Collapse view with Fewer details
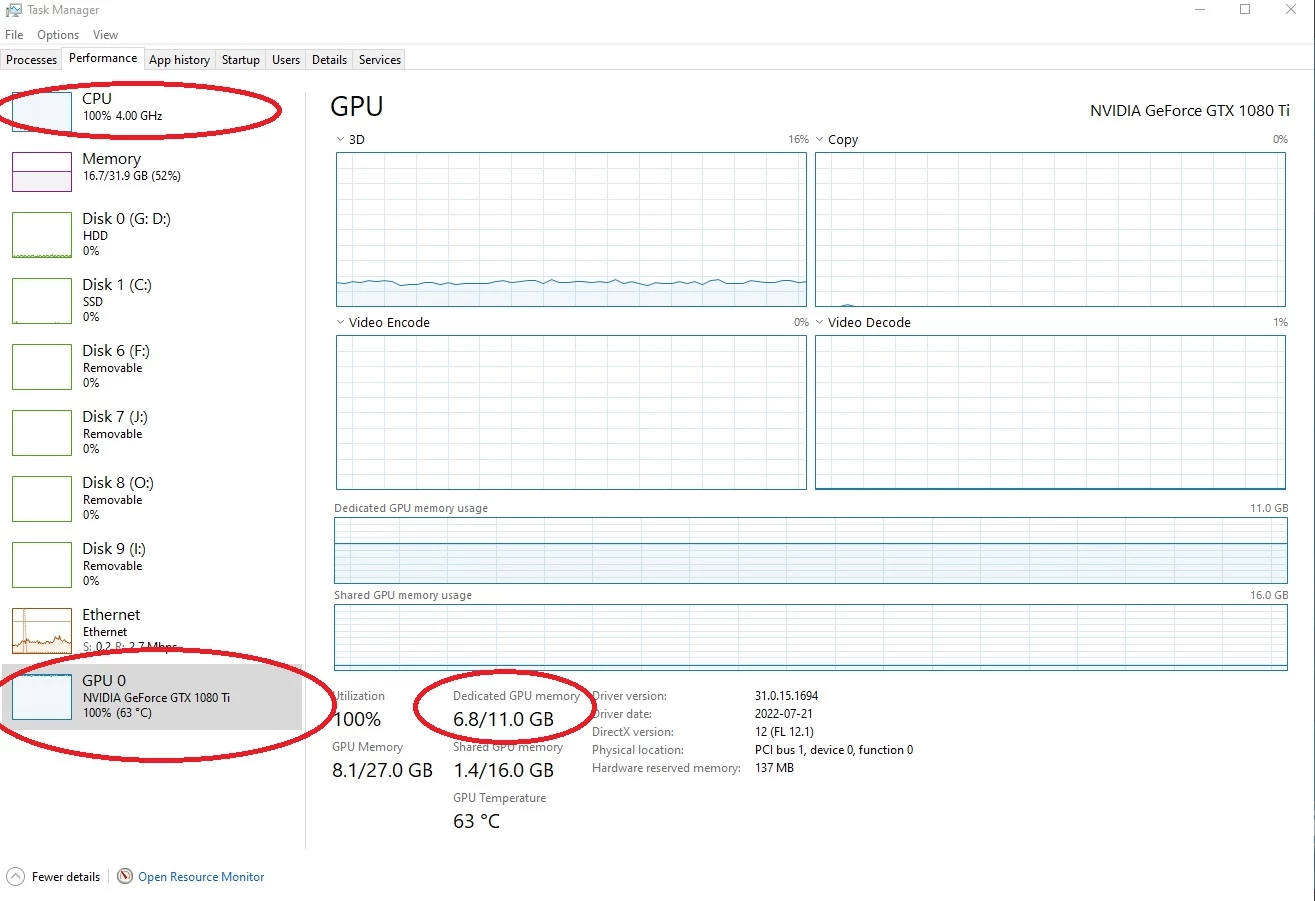The image size is (1315, 901). point(54,877)
